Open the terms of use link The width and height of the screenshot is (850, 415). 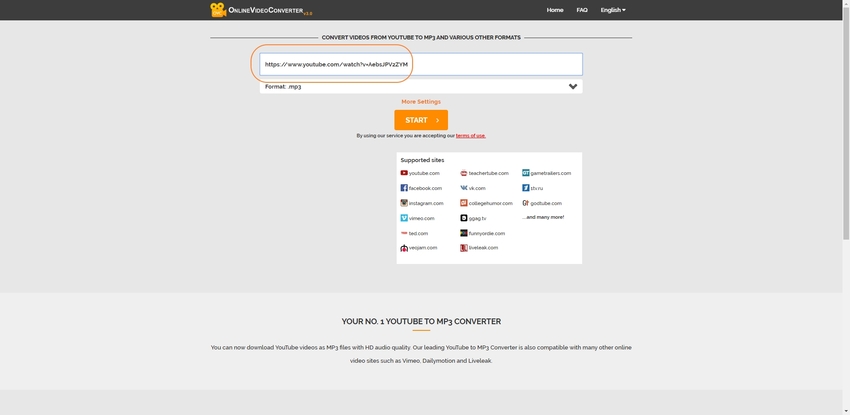pyautogui.click(x=471, y=136)
